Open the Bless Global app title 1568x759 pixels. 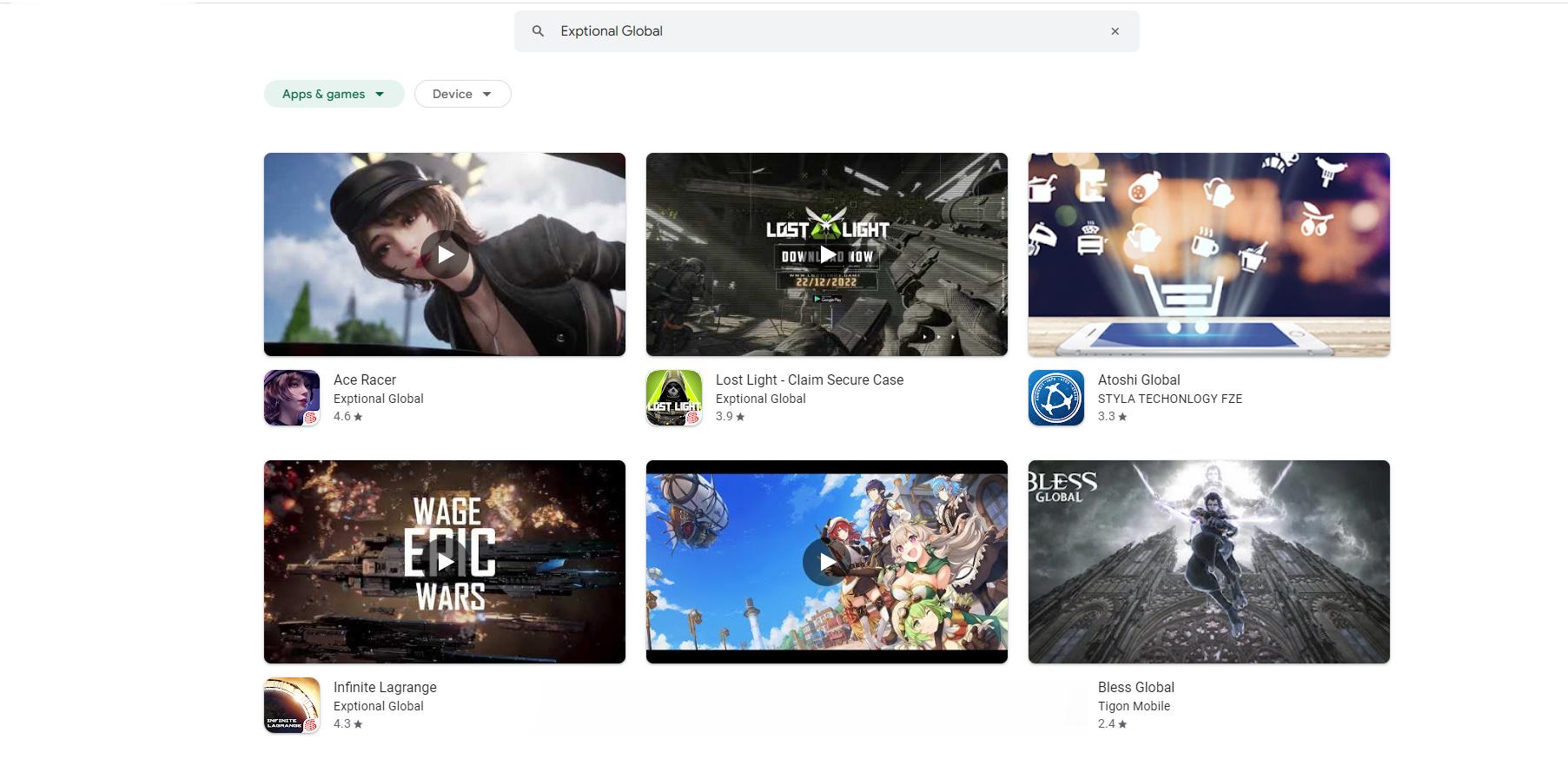pyautogui.click(x=1136, y=687)
